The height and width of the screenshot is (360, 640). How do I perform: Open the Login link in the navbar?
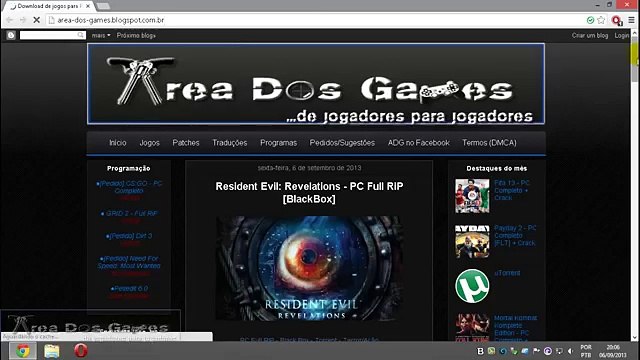pyautogui.click(x=622, y=36)
